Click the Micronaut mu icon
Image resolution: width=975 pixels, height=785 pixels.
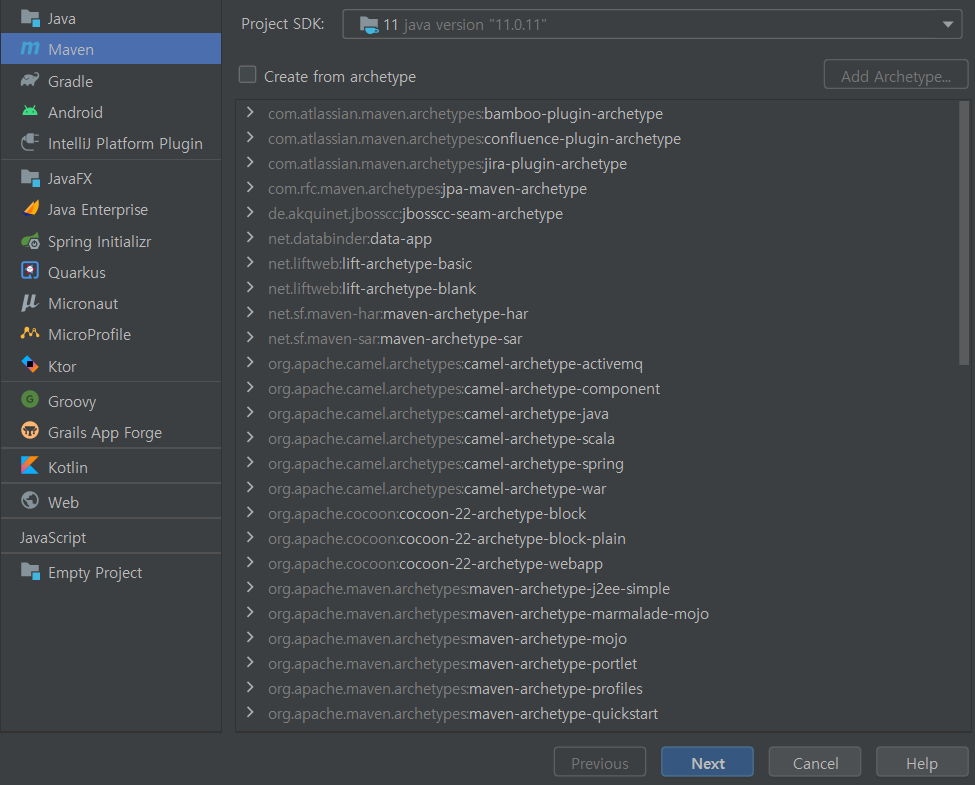30,303
